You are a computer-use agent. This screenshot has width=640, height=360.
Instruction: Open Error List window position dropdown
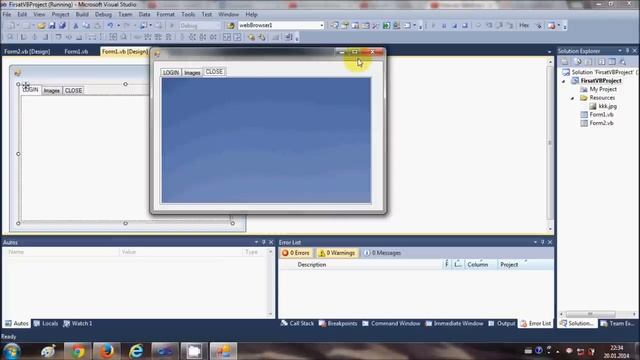pos(535,242)
